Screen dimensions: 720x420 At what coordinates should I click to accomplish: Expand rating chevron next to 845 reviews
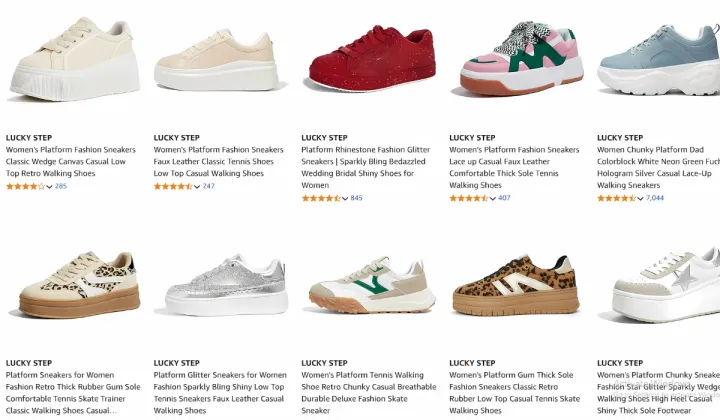click(345, 198)
